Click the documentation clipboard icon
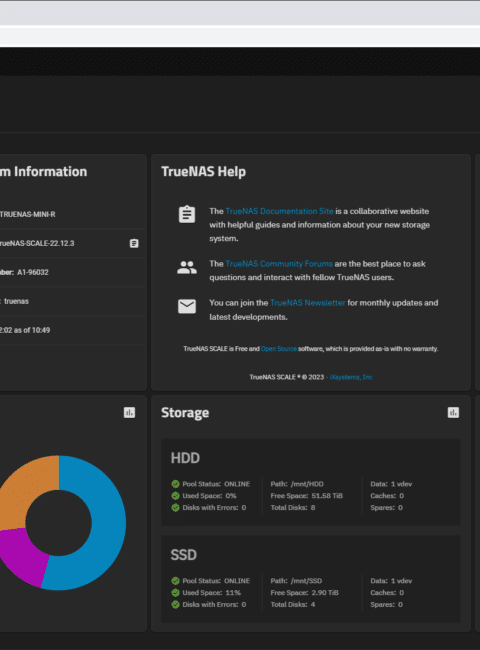This screenshot has height=650, width=480. pos(187,214)
